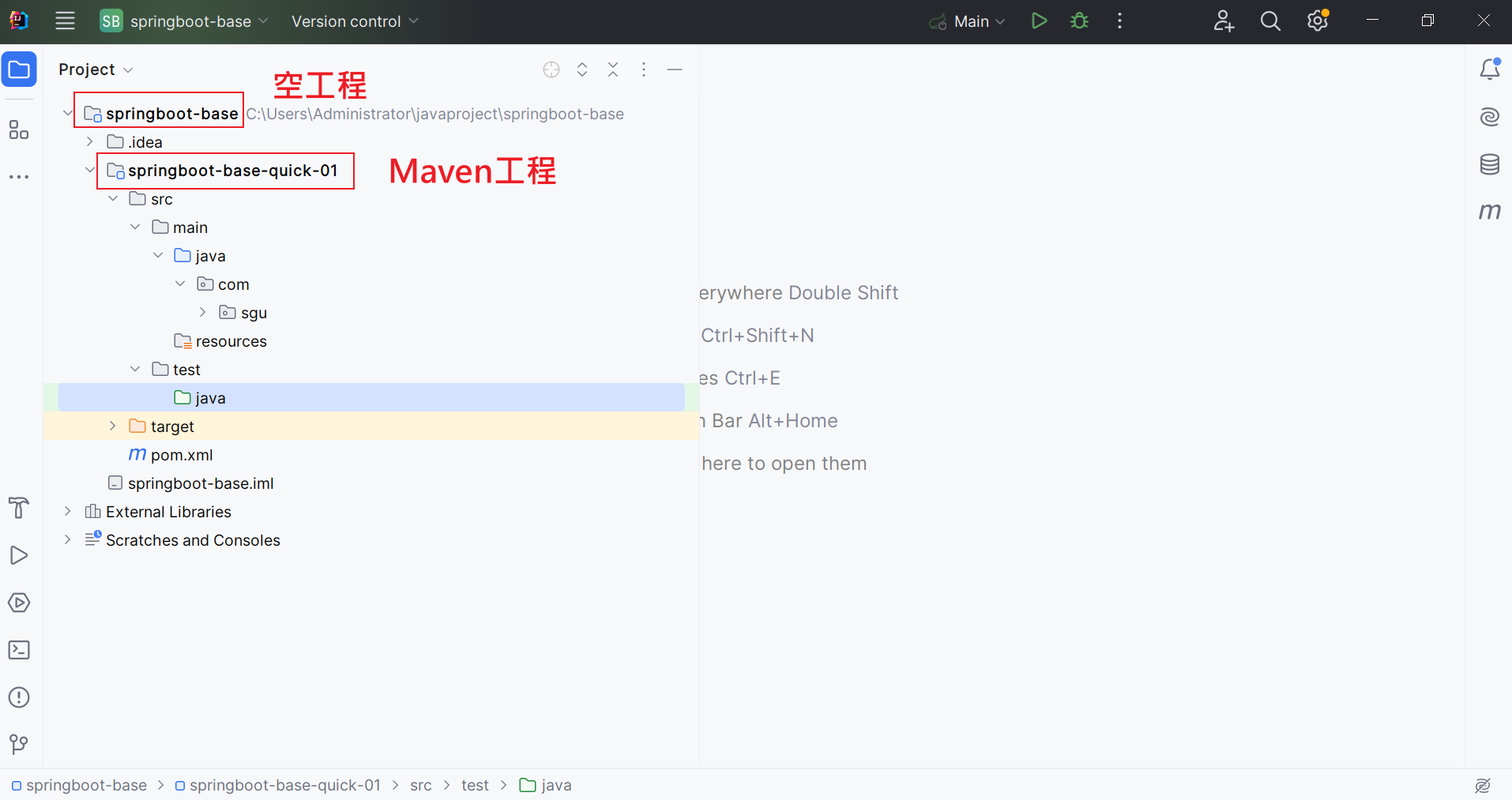Click the IntelliJ IDEA logo icon
Screen dimensions: 1512x800
tap(19, 21)
